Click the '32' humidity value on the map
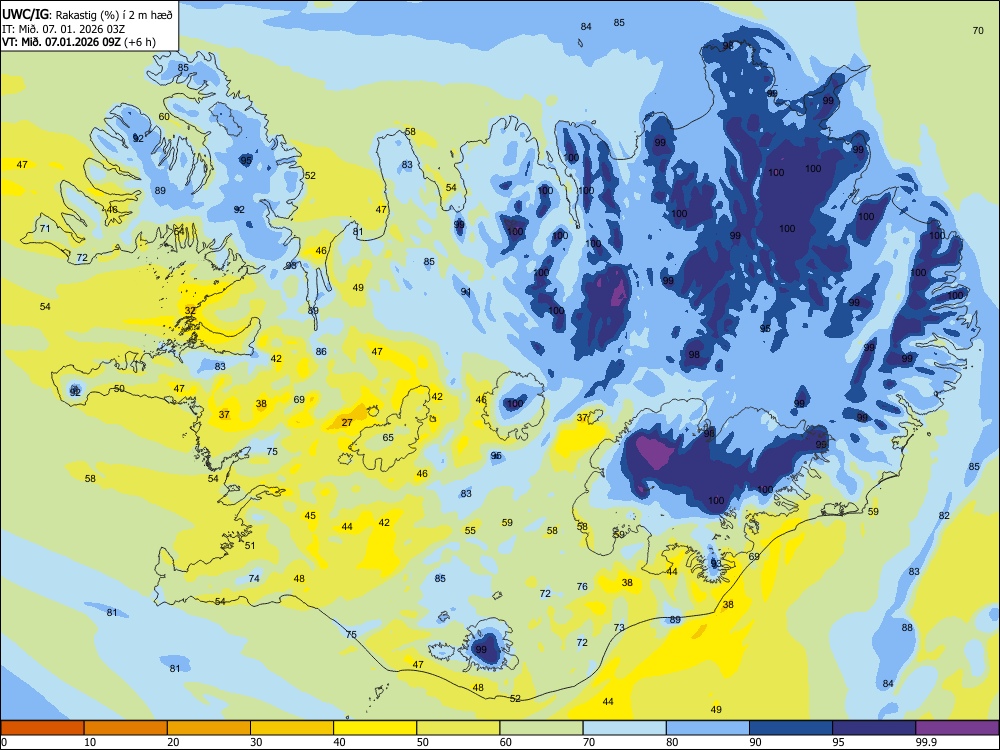The image size is (1000, 750). [190, 311]
